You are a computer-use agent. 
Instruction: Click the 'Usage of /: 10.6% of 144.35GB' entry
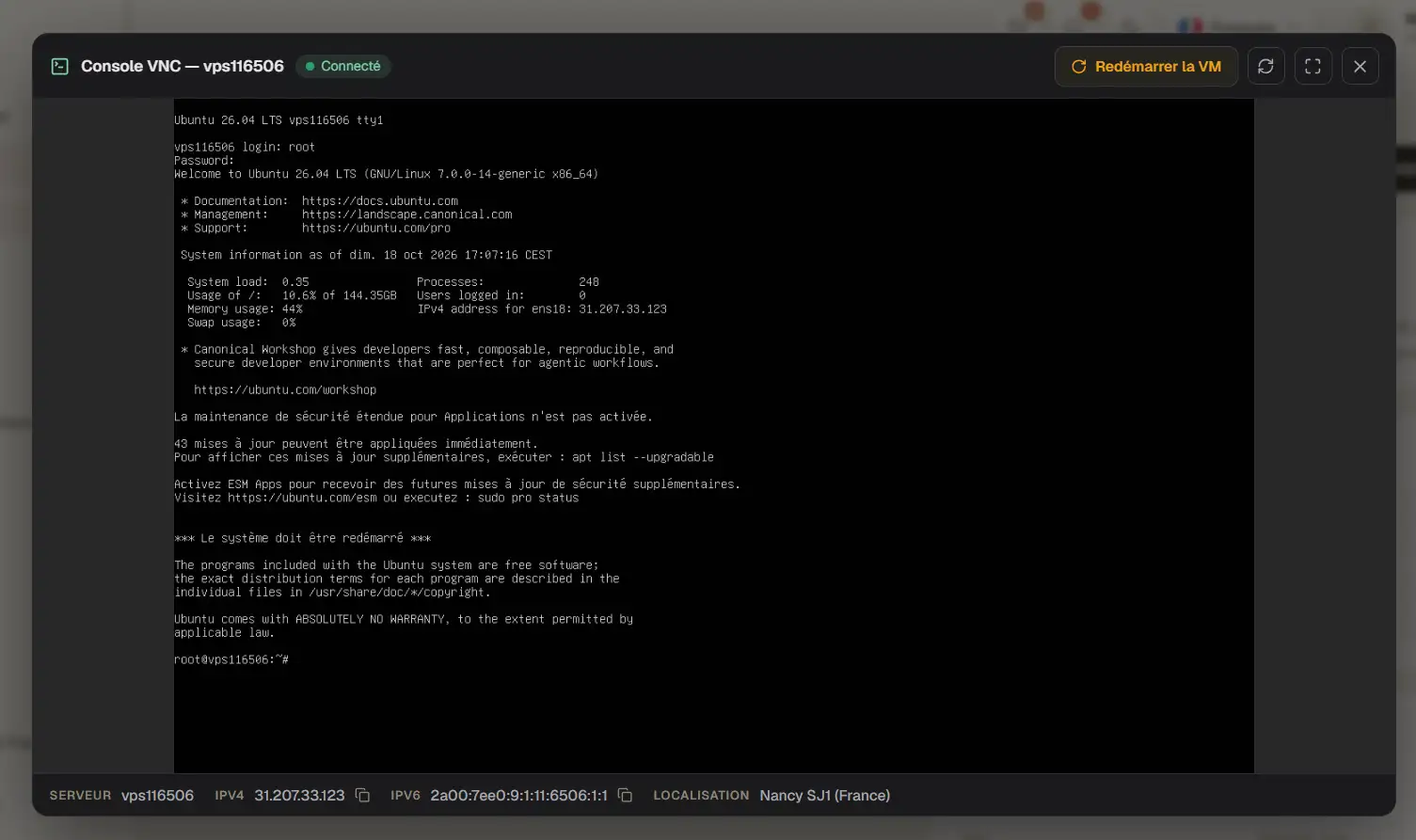coord(292,295)
